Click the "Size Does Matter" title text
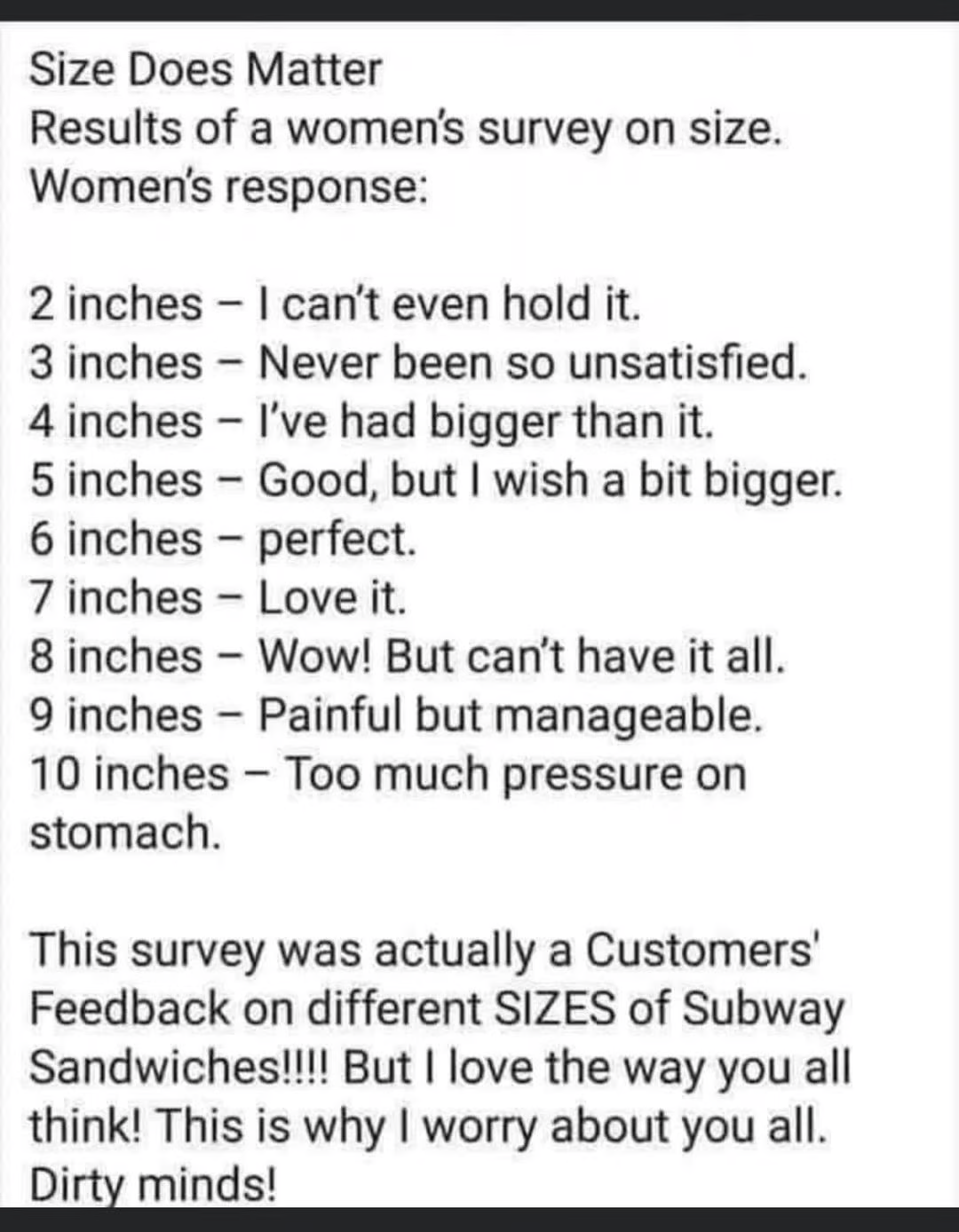The width and height of the screenshot is (959, 1232). [x=205, y=70]
